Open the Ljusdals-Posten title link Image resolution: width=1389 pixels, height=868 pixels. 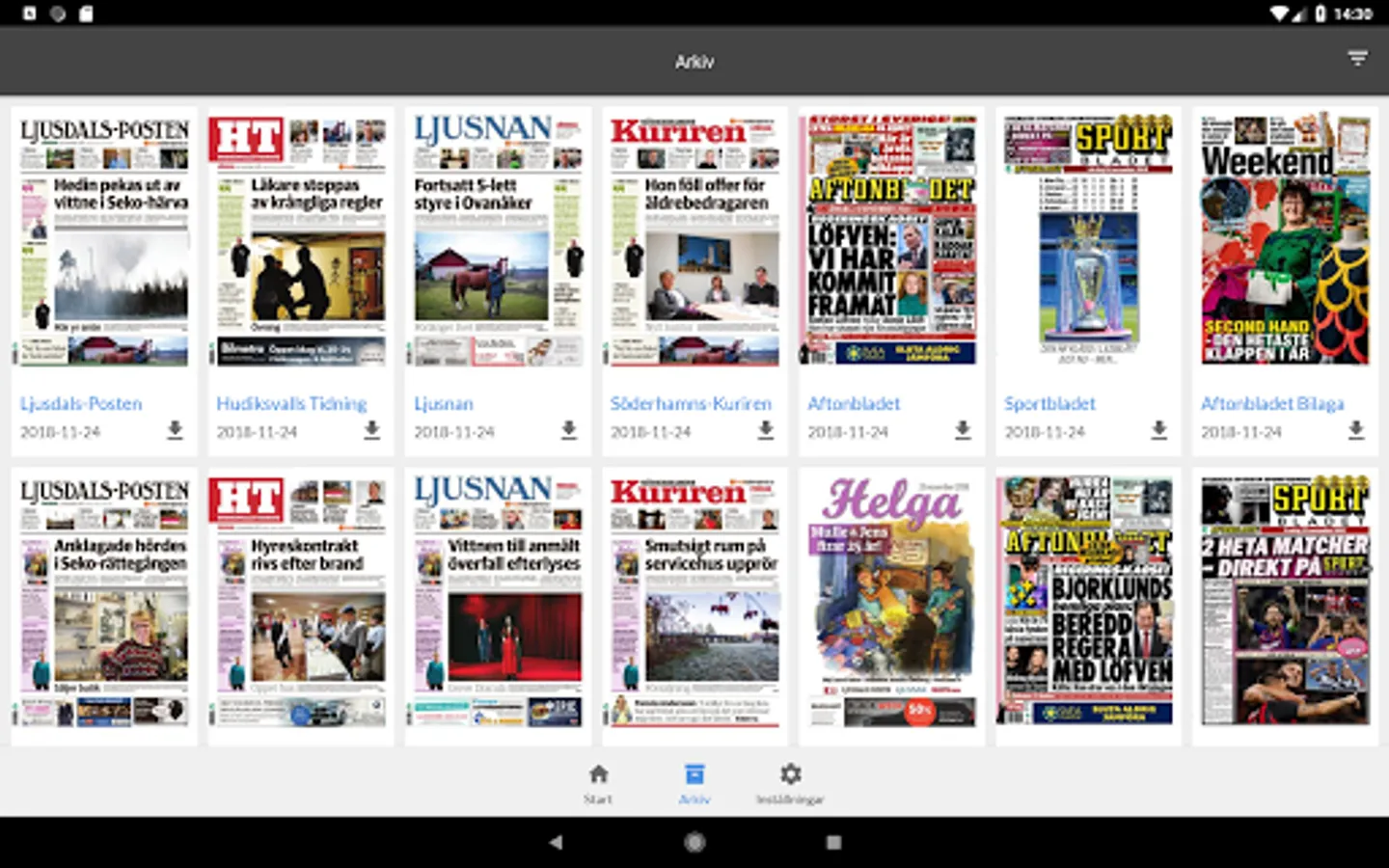click(x=81, y=403)
